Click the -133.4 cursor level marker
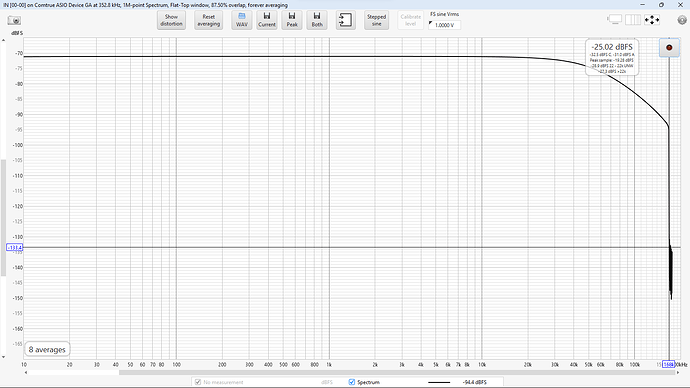 pos(15,248)
